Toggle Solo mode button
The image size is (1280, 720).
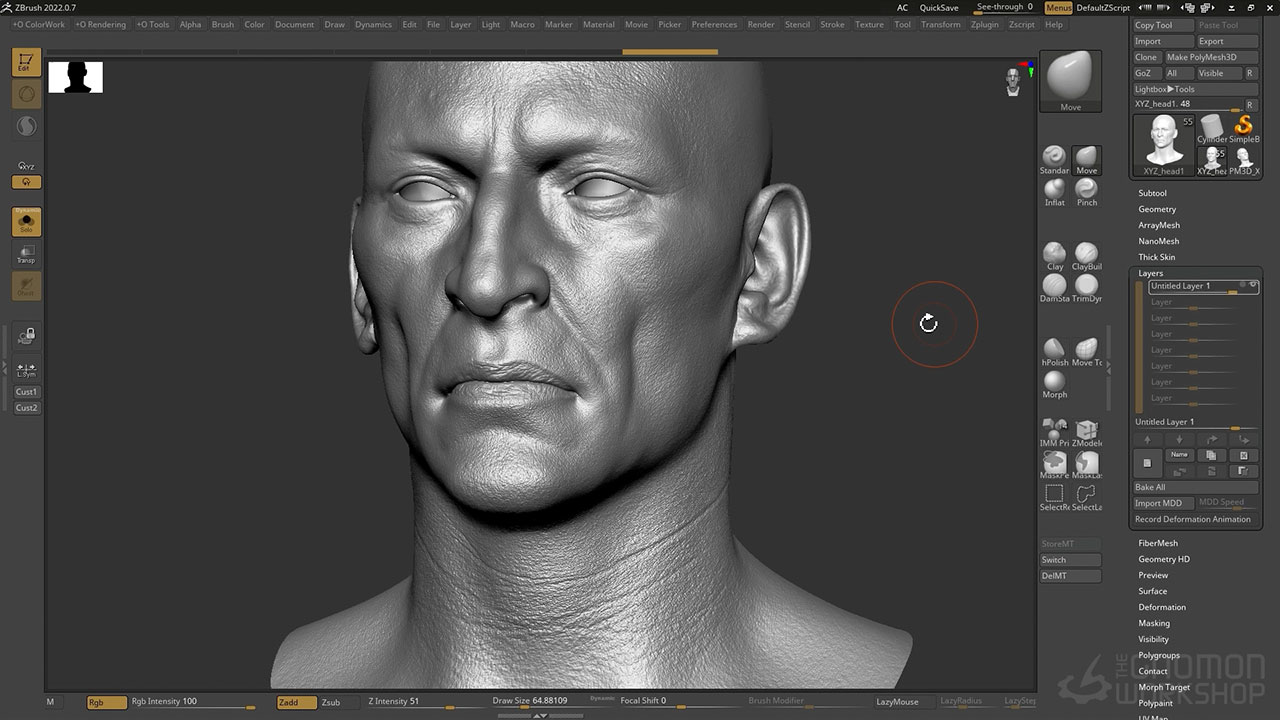tap(26, 222)
